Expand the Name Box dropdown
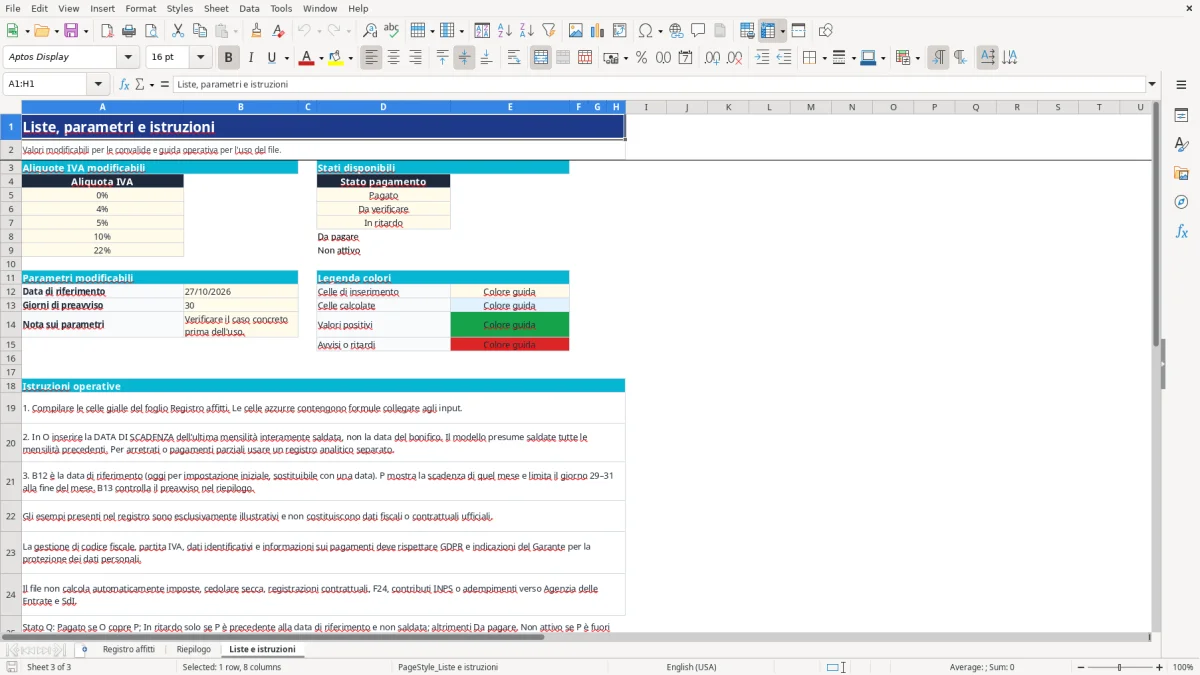The image size is (1200, 675). 98,85
